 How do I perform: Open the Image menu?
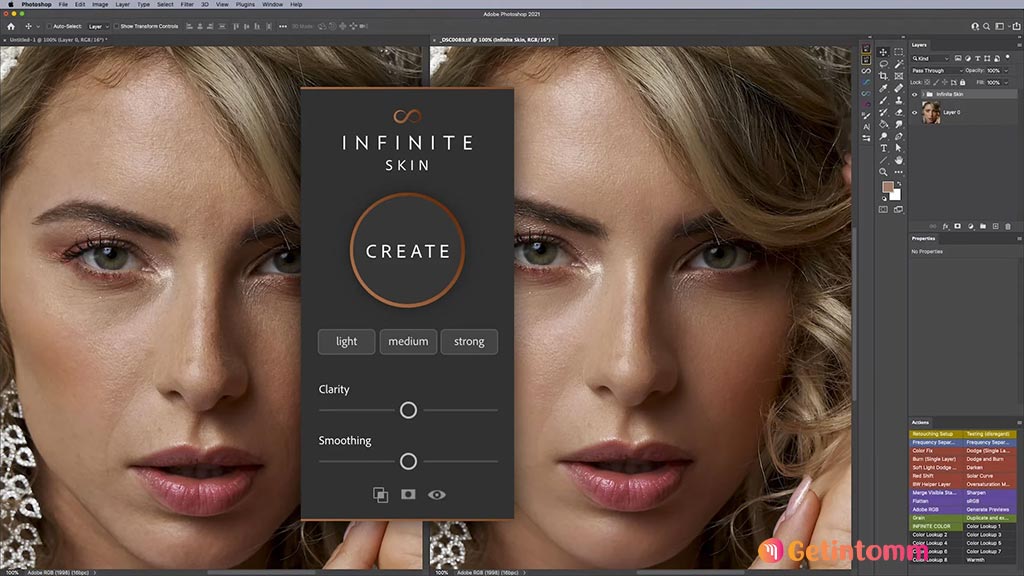click(100, 4)
